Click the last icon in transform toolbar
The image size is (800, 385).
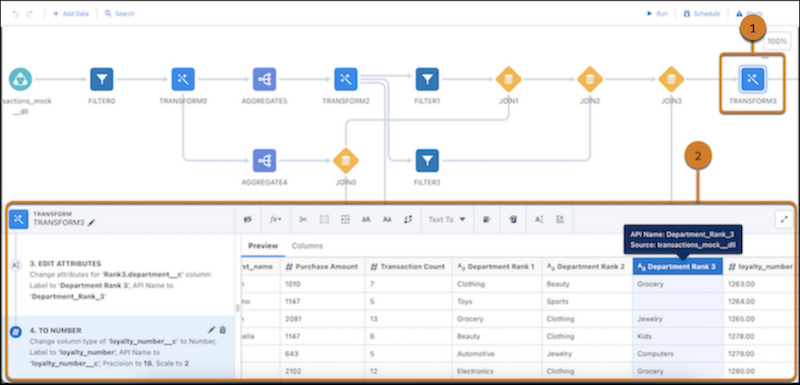tap(560, 219)
